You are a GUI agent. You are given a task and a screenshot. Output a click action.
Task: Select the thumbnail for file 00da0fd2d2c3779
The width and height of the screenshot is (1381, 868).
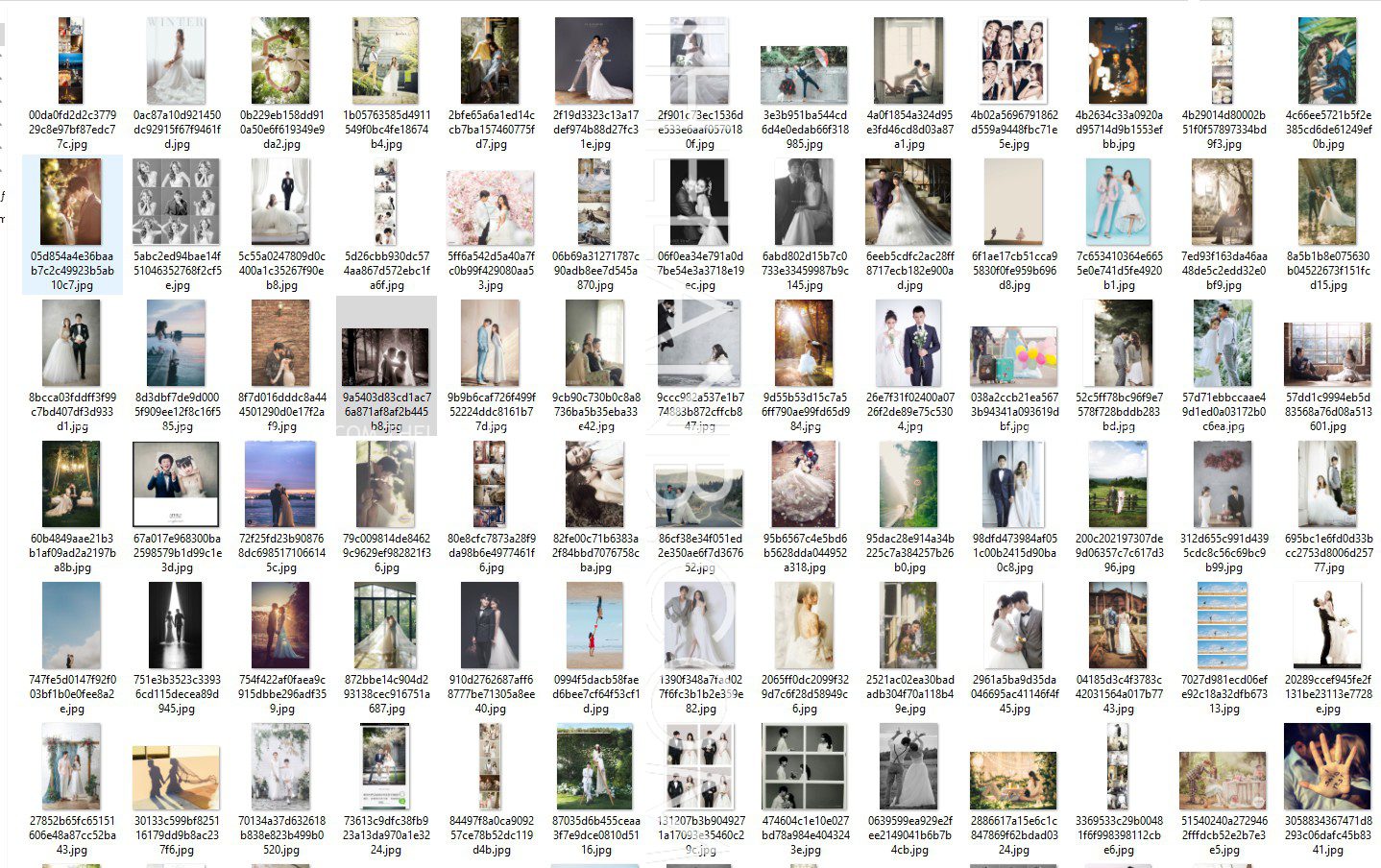click(71, 60)
